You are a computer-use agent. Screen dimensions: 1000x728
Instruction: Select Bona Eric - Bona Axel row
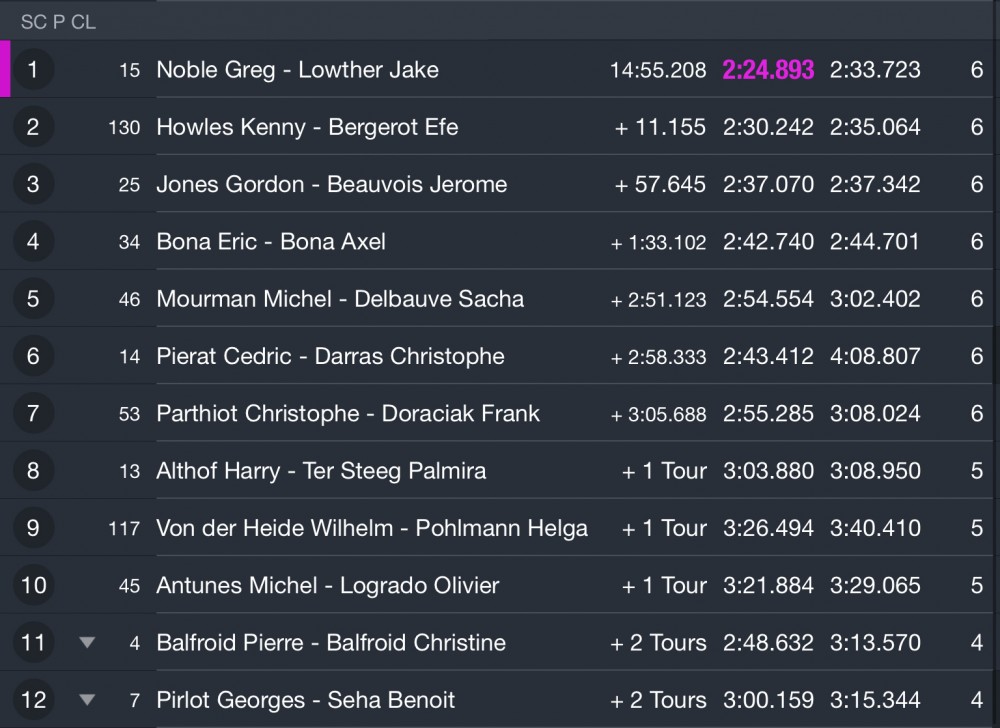(x=500, y=242)
